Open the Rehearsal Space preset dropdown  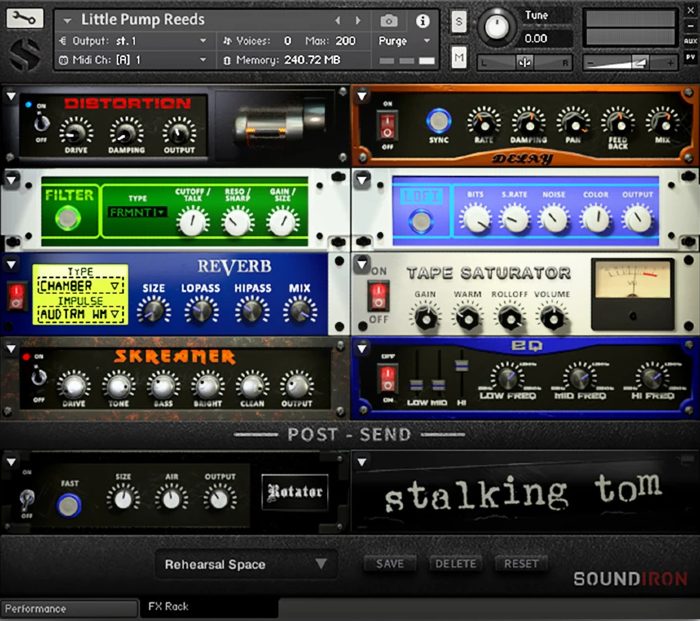246,564
